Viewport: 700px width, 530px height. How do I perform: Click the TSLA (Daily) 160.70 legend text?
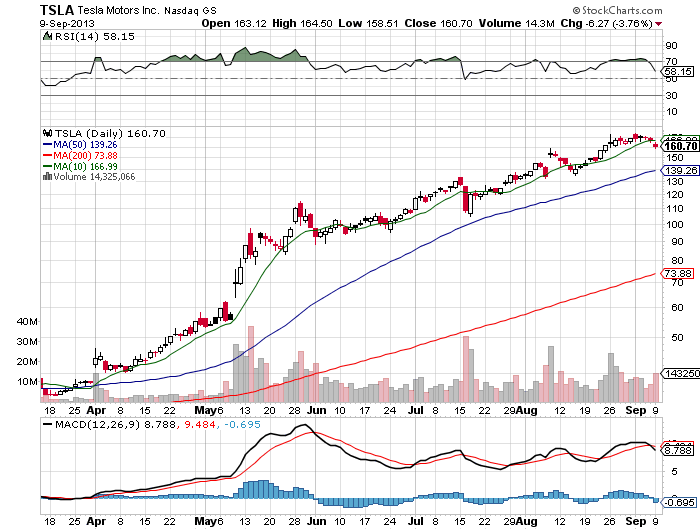pos(110,133)
